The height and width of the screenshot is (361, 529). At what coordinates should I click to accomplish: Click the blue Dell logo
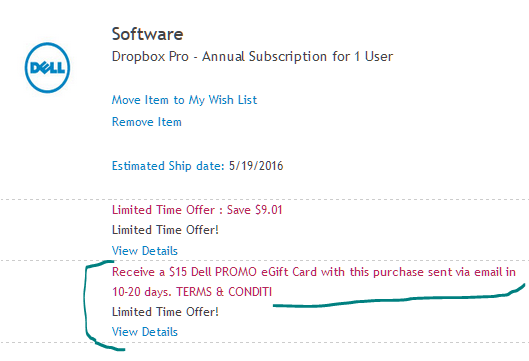click(x=47, y=67)
